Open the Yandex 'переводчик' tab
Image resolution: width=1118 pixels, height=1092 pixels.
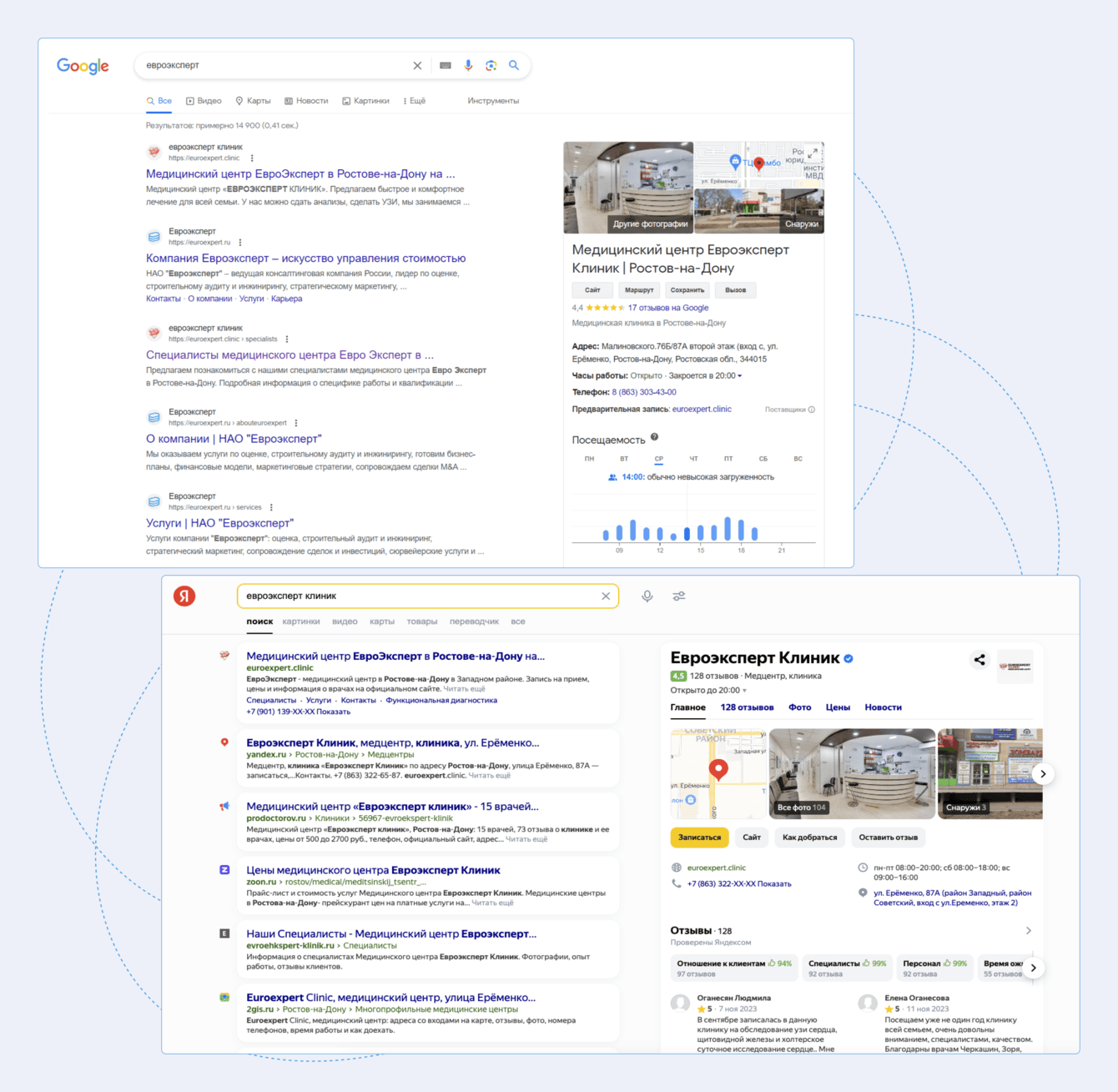pos(474,621)
